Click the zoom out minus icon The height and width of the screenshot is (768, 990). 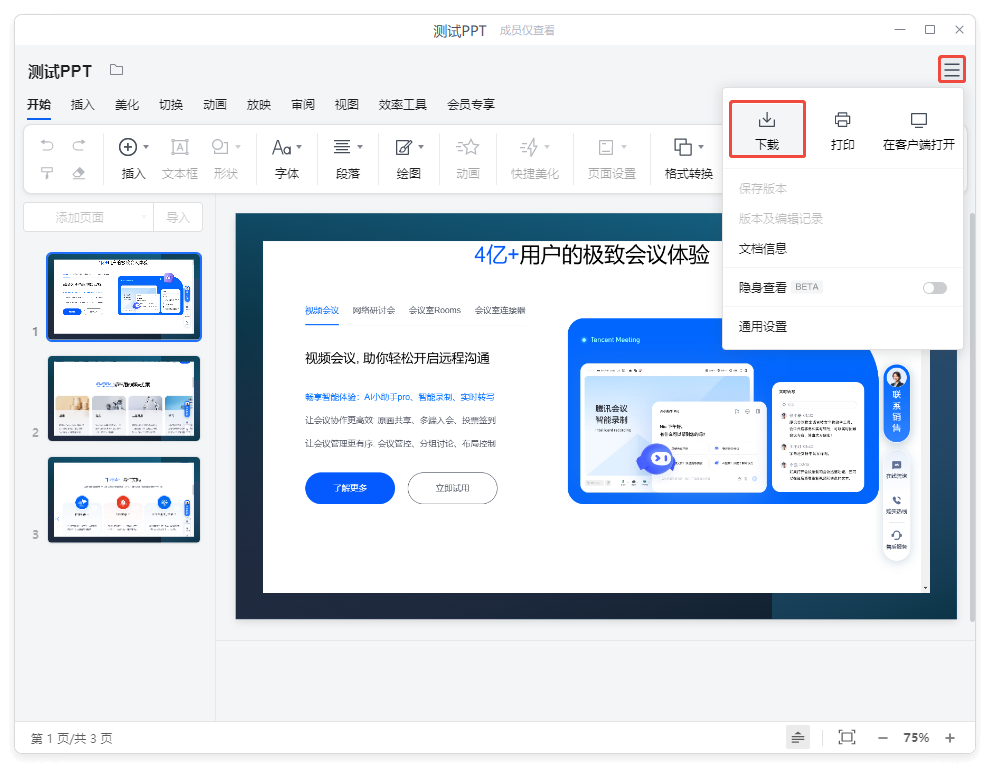tap(883, 738)
